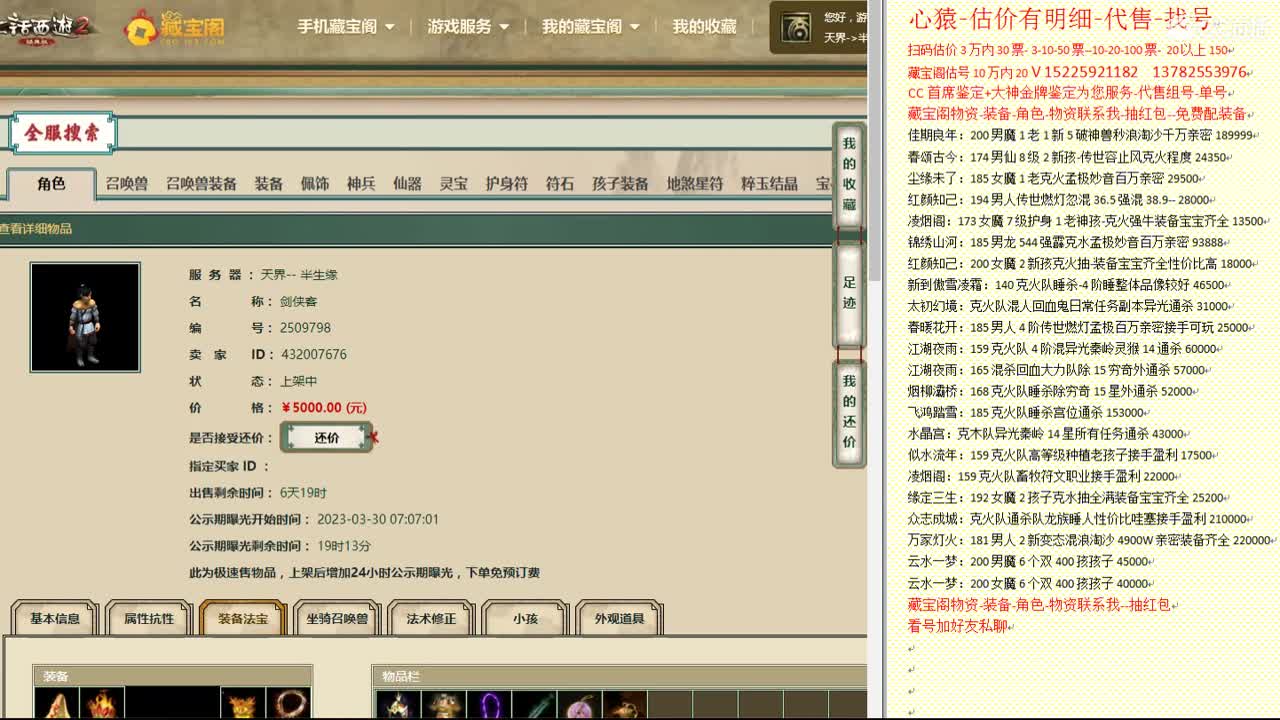Screen dimensions: 1280x720
Task: Open the 符石 category tab
Action: pyautogui.click(x=560, y=184)
